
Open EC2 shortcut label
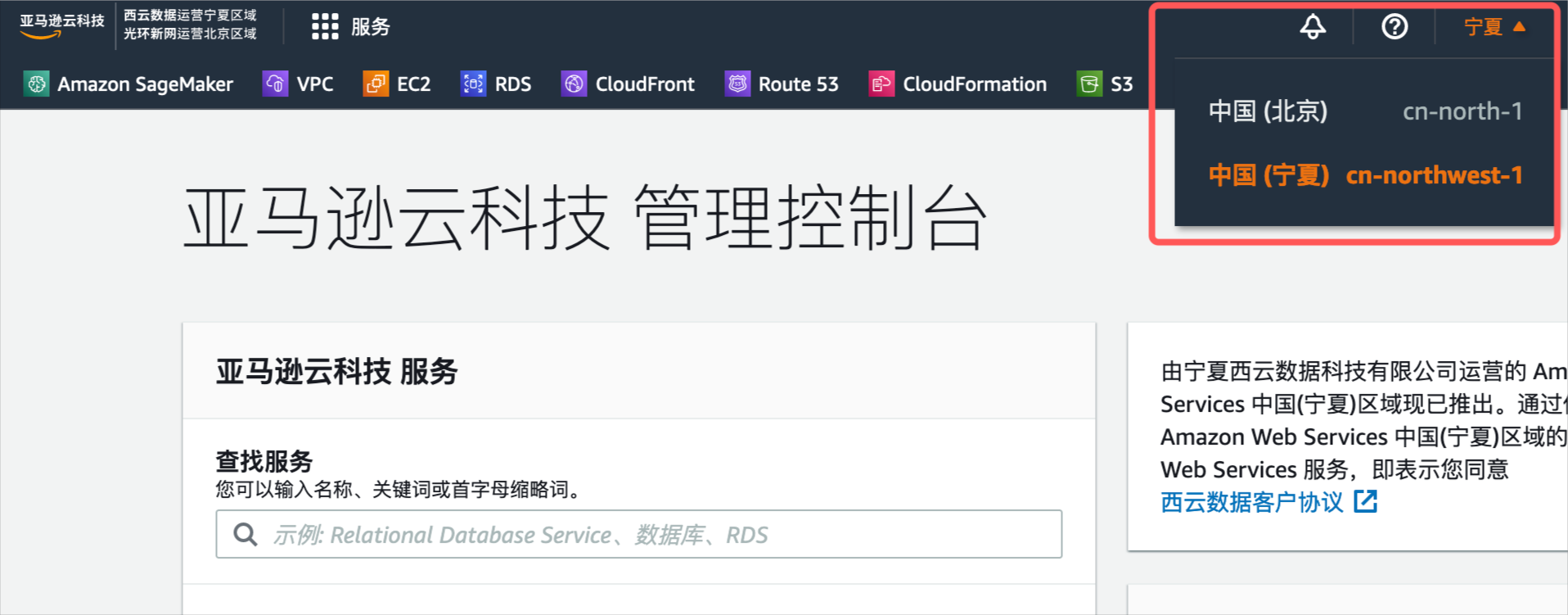point(413,84)
